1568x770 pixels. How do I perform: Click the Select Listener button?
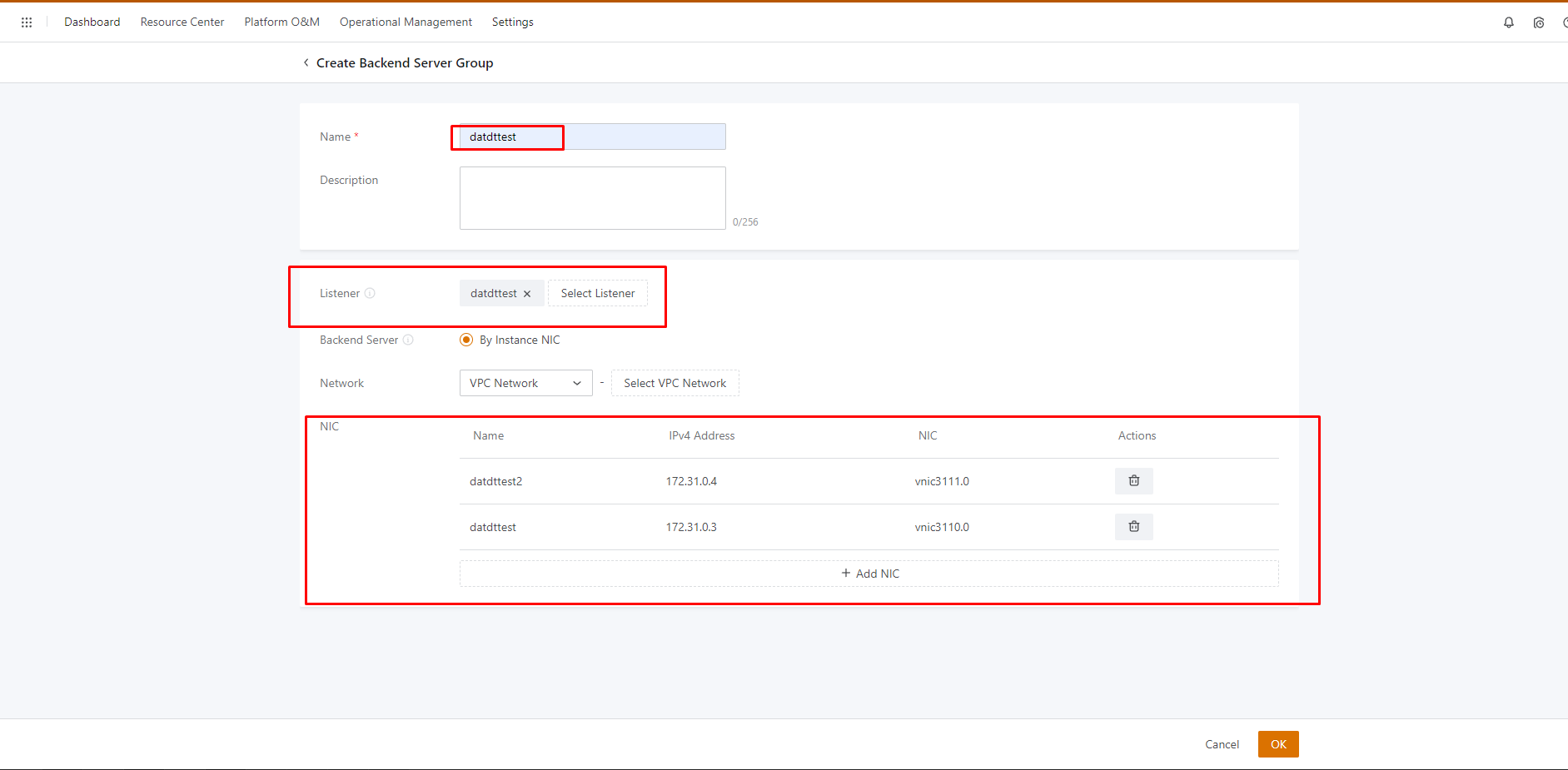tap(597, 293)
